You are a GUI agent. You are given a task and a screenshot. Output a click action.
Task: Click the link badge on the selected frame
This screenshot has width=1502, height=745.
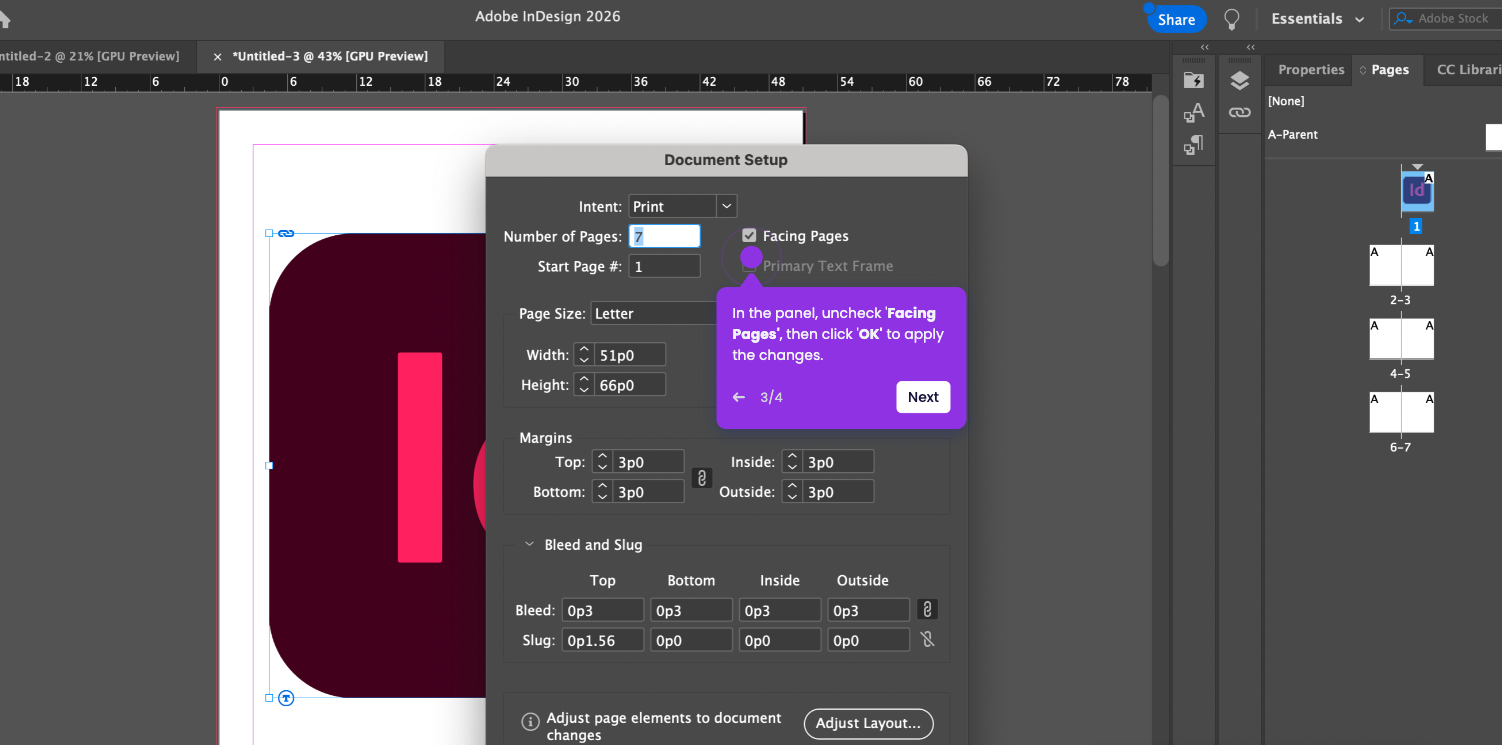pyautogui.click(x=286, y=233)
